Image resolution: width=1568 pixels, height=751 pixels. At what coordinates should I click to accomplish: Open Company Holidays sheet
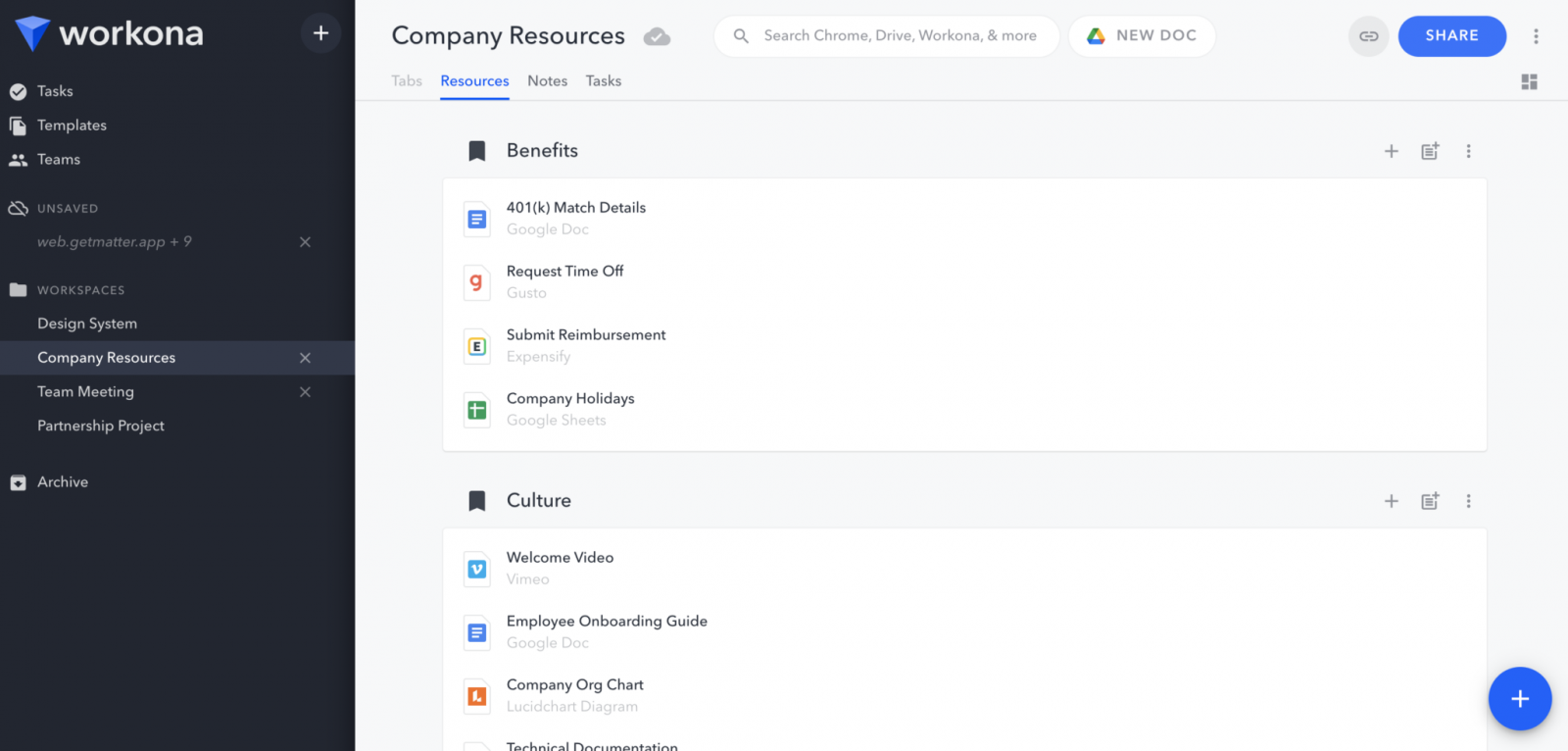(570, 399)
